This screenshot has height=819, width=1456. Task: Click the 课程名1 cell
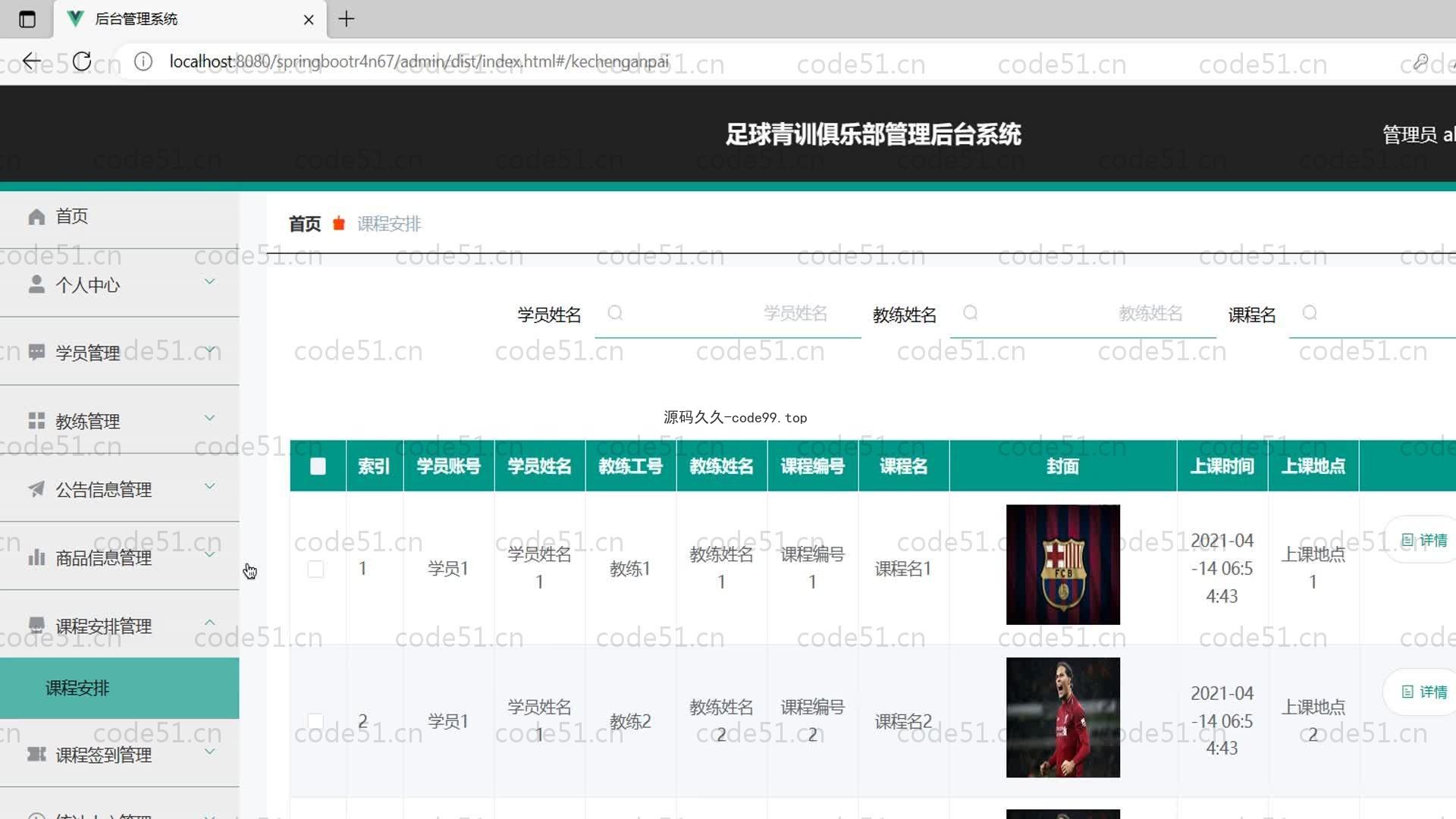pyautogui.click(x=903, y=569)
